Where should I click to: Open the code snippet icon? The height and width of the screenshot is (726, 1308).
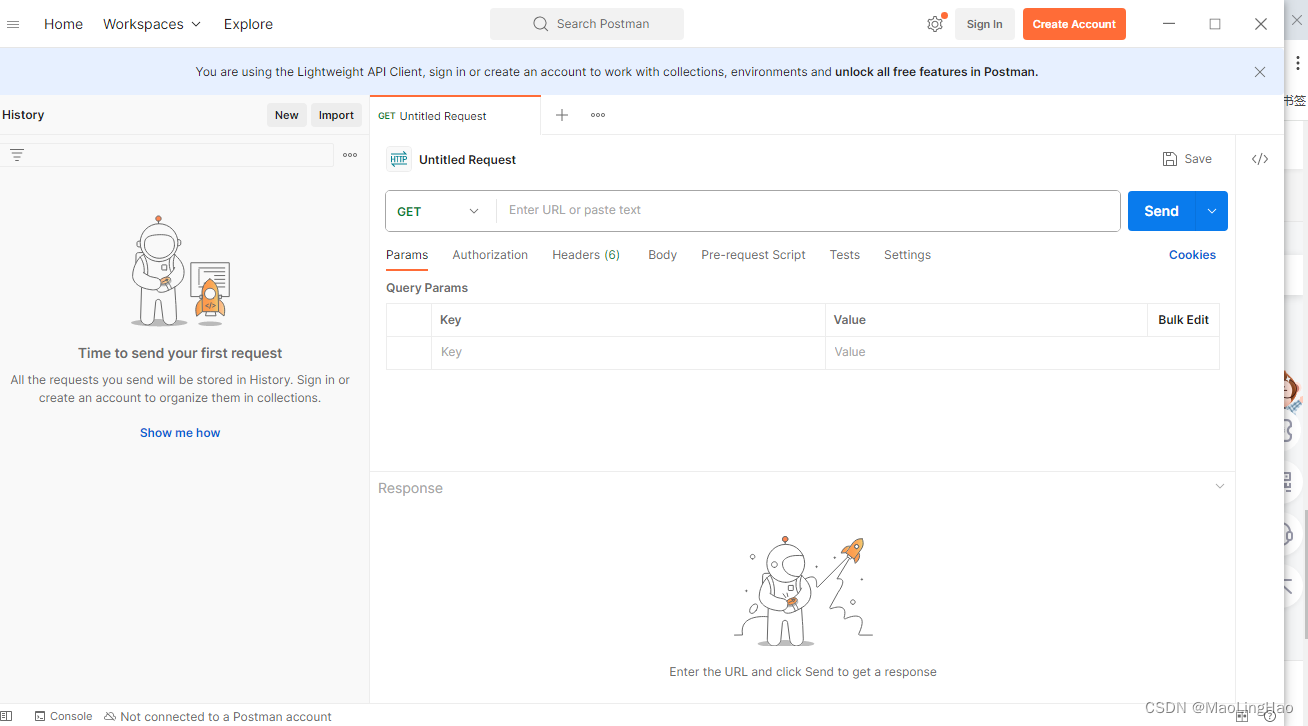(1260, 159)
